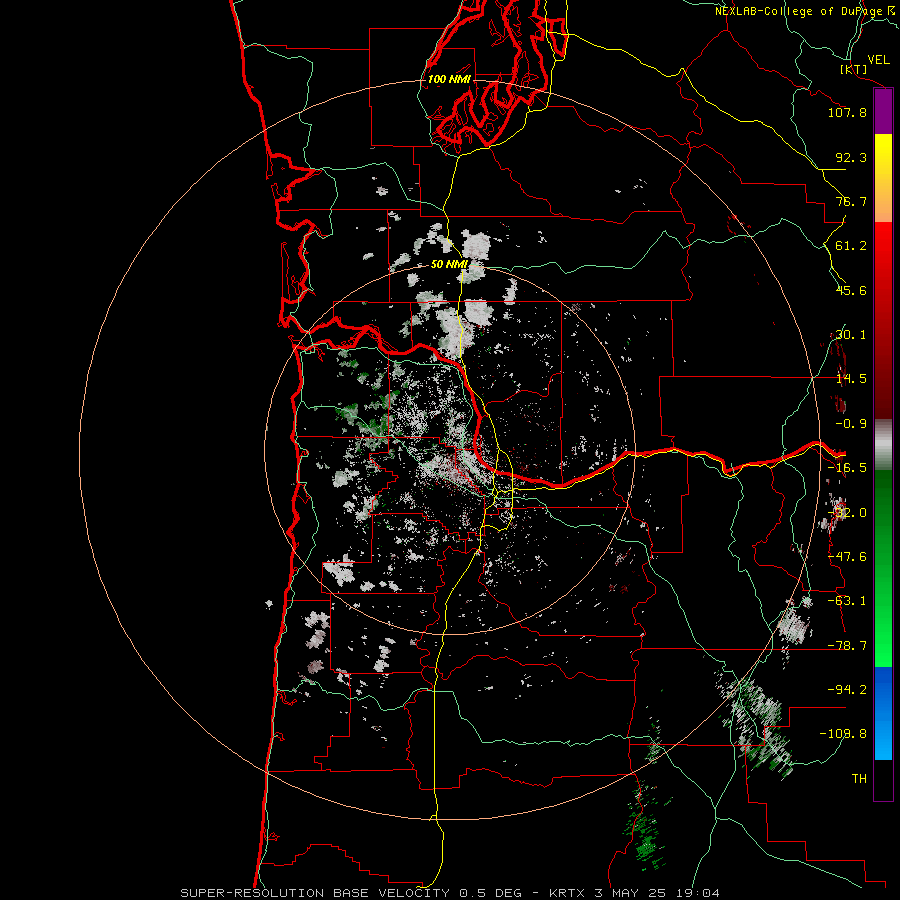
Task: Select the 30.1 velocity scale value
Action: [x=851, y=335]
